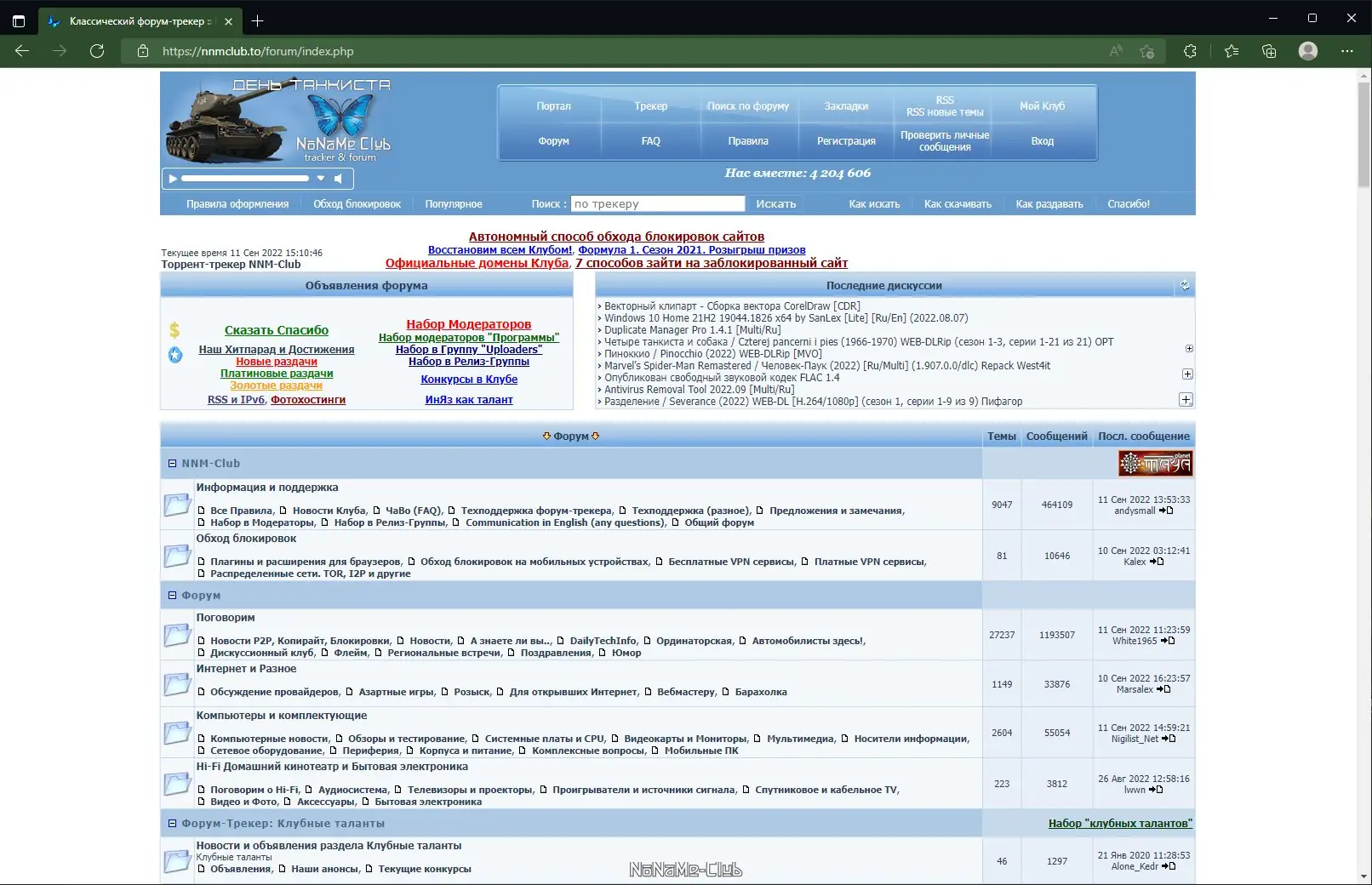Add this page to favorites
Screen dimensions: 1372x885
1147,51
